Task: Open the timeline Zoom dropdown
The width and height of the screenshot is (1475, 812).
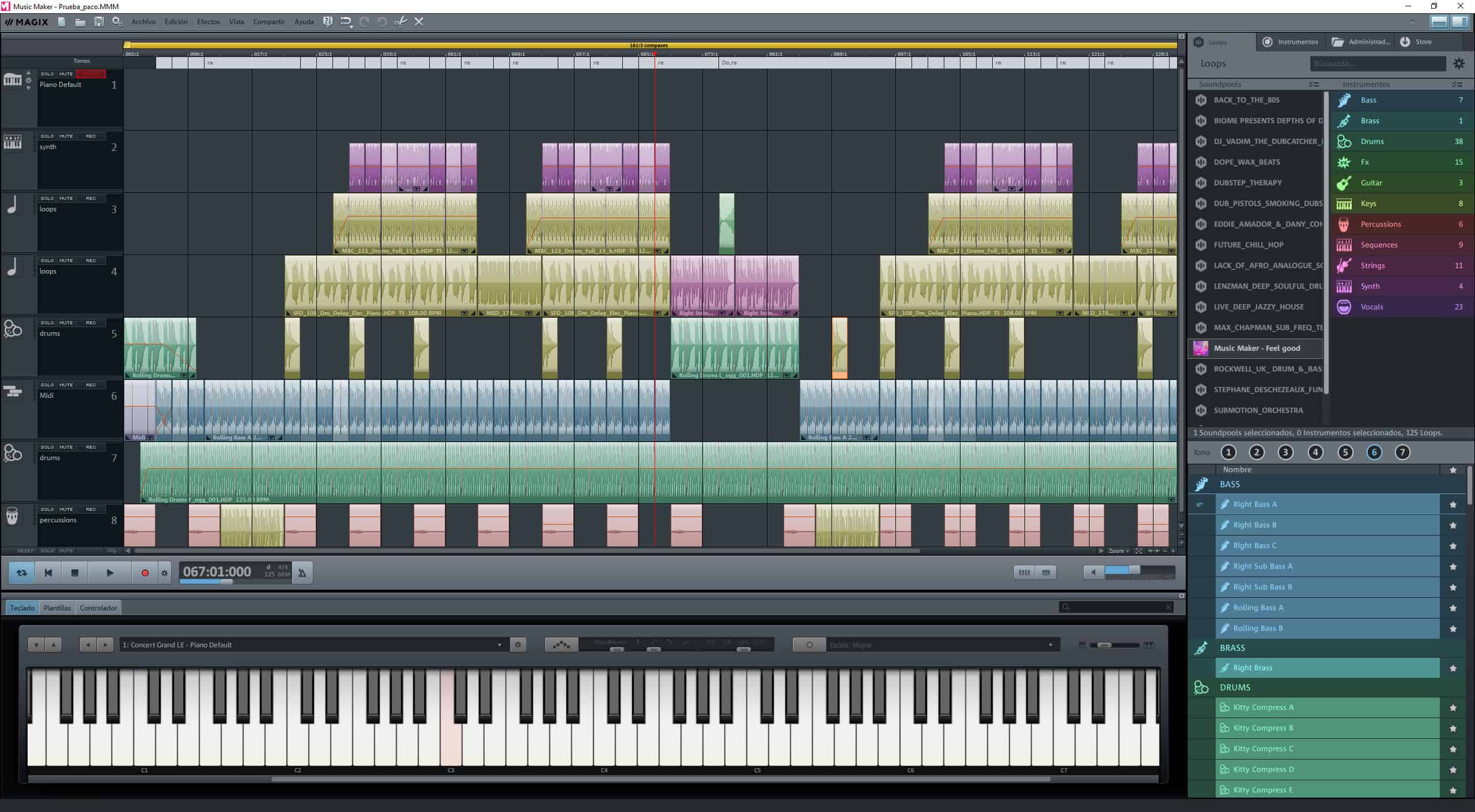Action: click(1119, 551)
